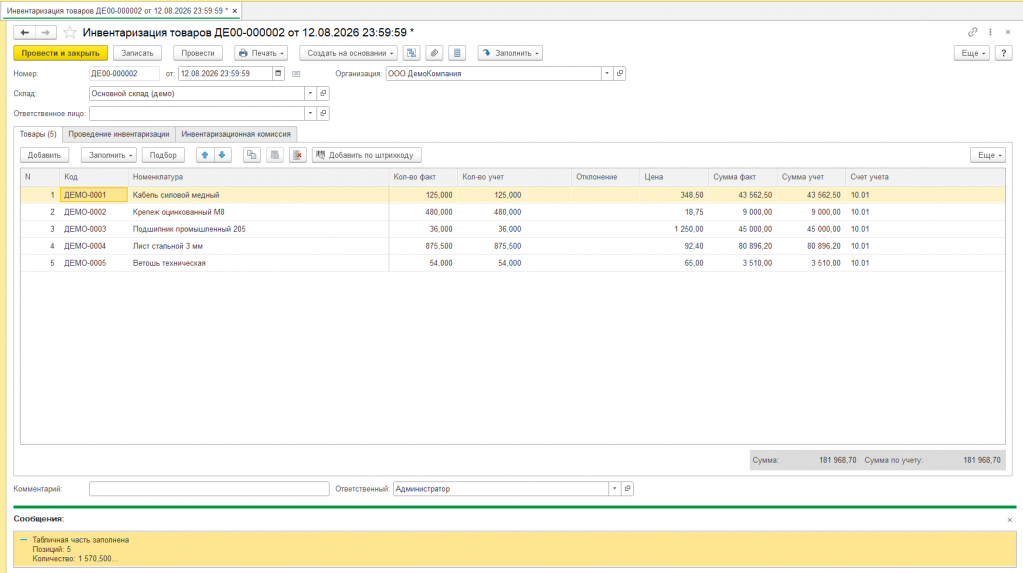The width and height of the screenshot is (1023, 573).
Task: Expand the Ответственный dropdown arrow
Action: pos(614,488)
